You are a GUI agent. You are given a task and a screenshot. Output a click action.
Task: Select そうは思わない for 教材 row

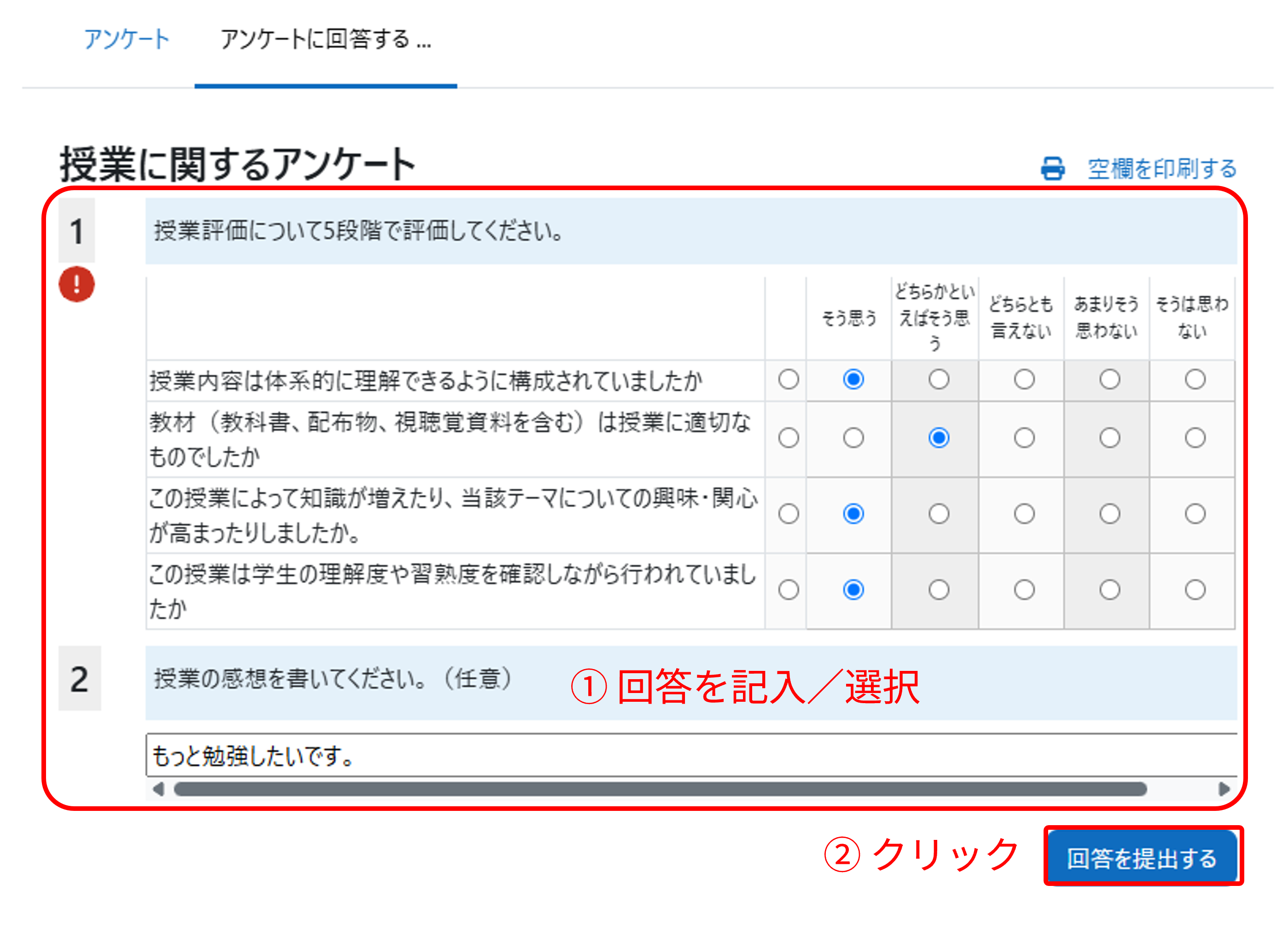pos(1195,438)
